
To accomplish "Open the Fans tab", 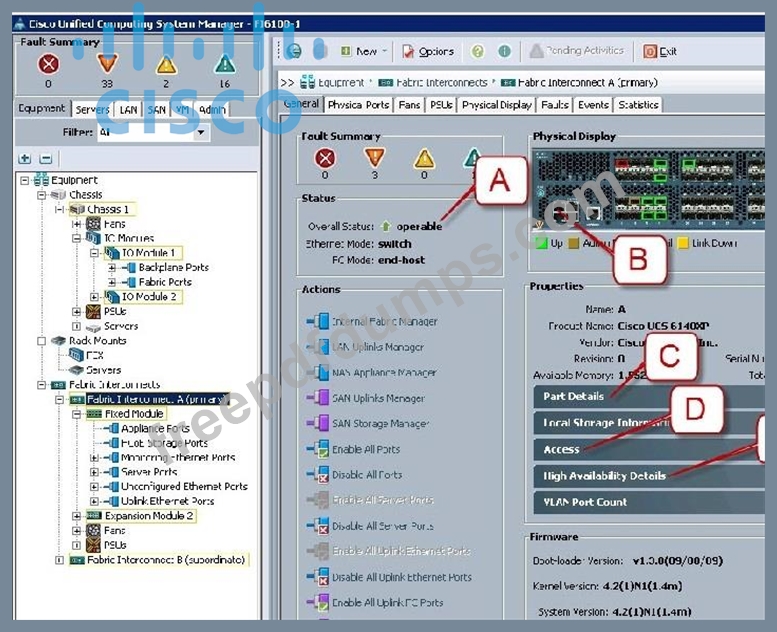I will [x=409, y=105].
